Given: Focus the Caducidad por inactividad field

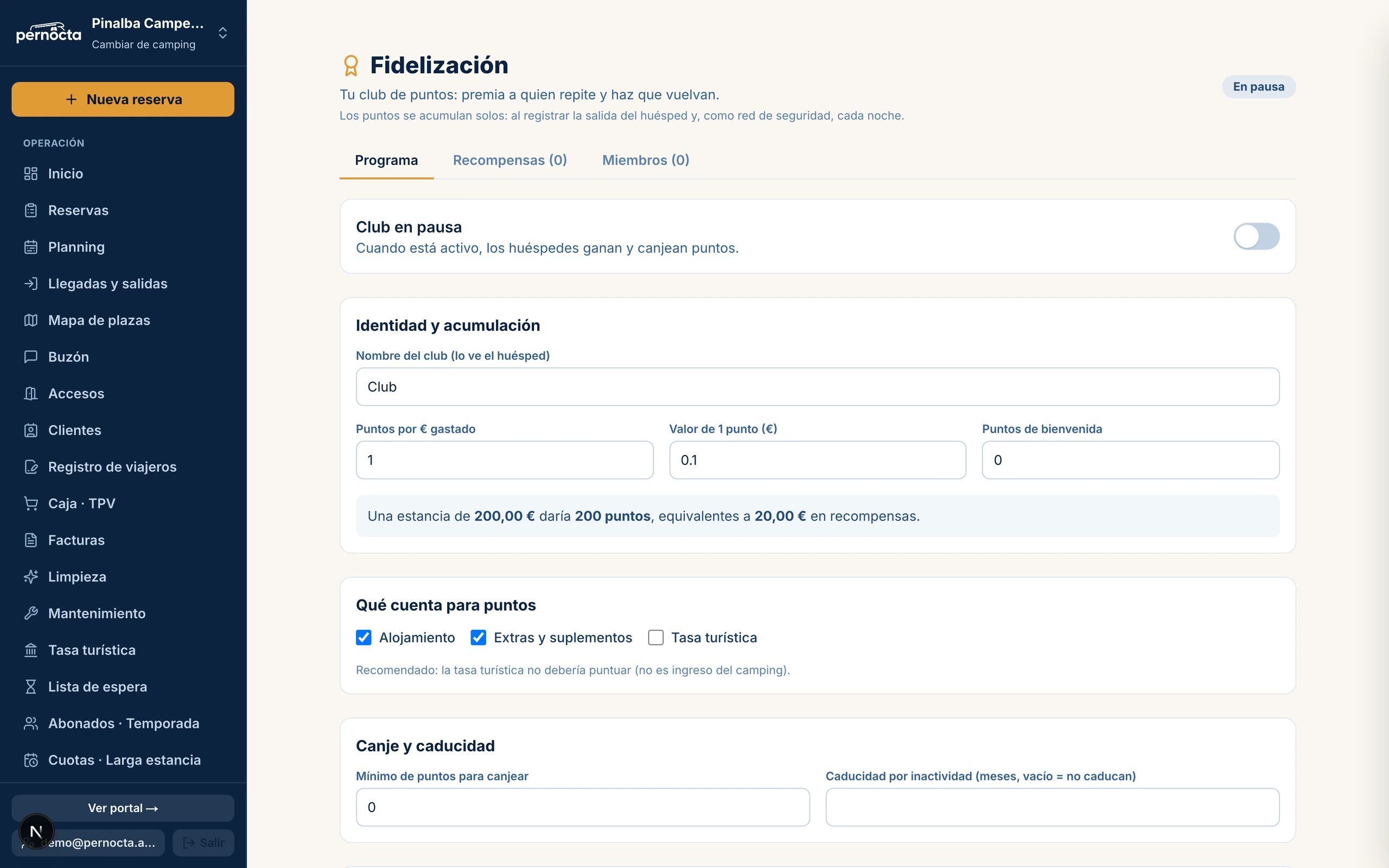Looking at the screenshot, I should click(1053, 807).
